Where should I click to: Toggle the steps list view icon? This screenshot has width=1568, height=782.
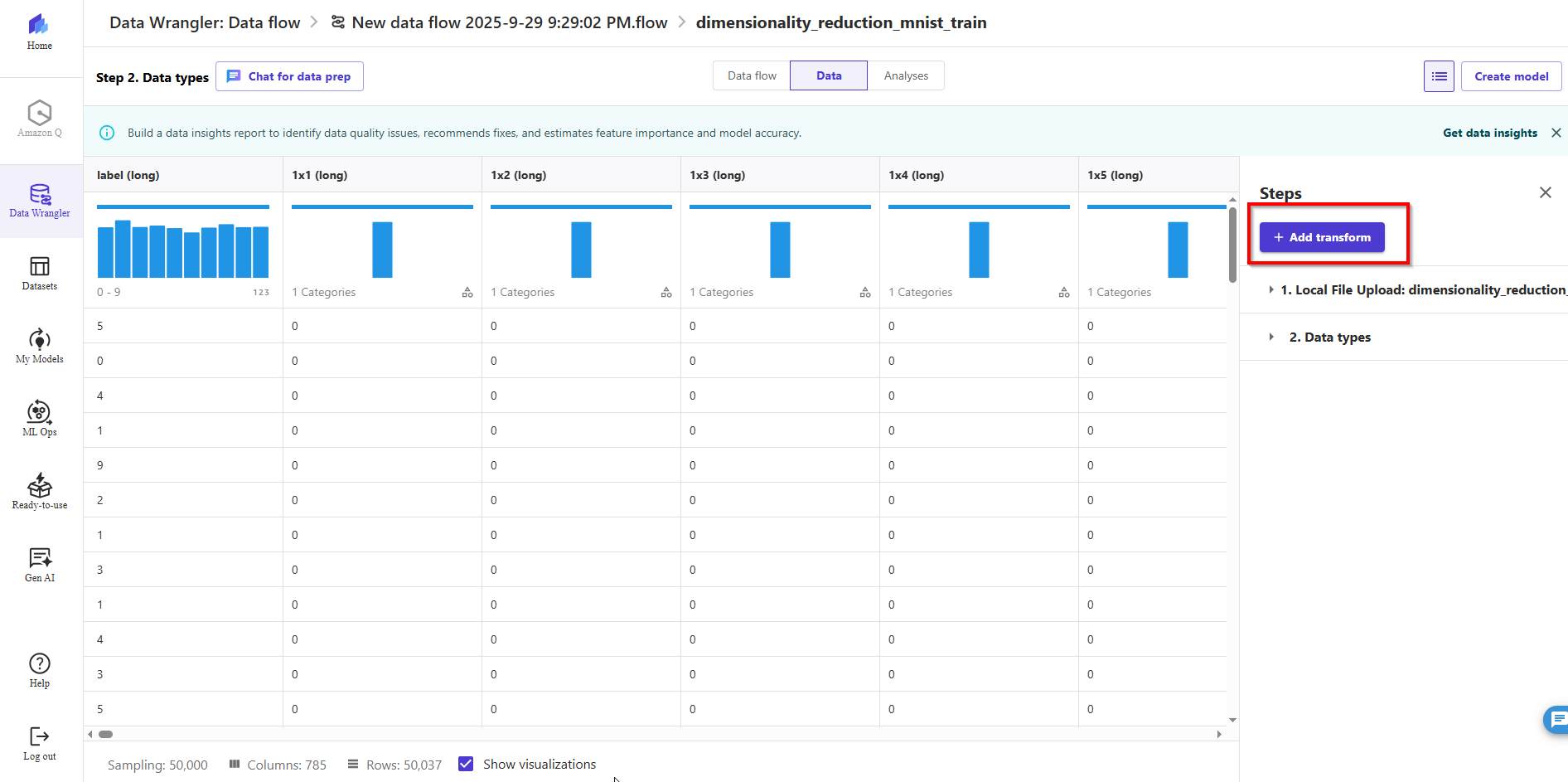(x=1439, y=76)
